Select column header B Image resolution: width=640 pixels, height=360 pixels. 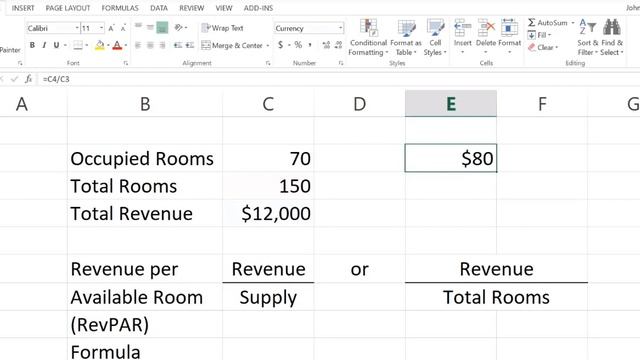pos(145,104)
